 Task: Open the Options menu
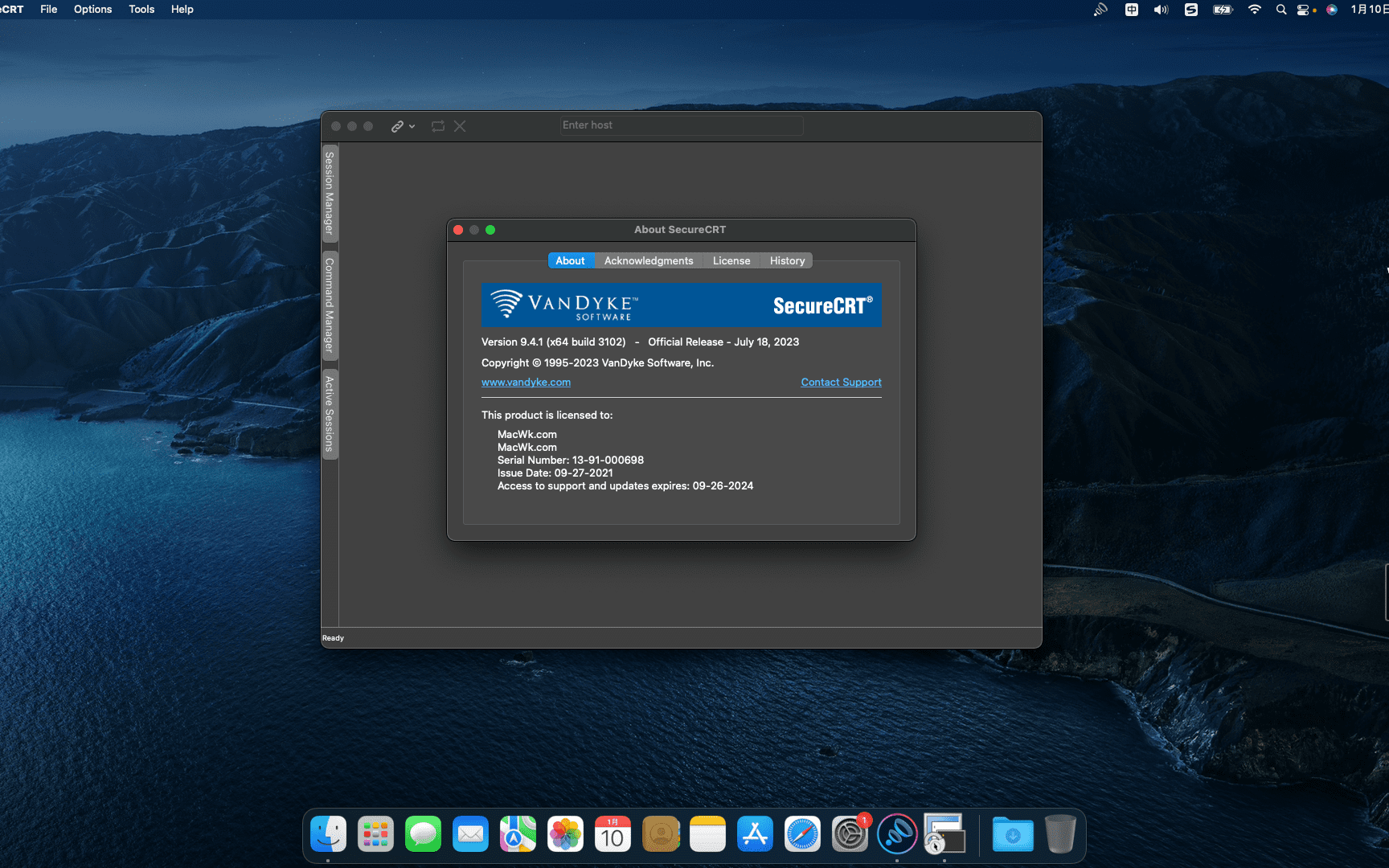[93, 10]
